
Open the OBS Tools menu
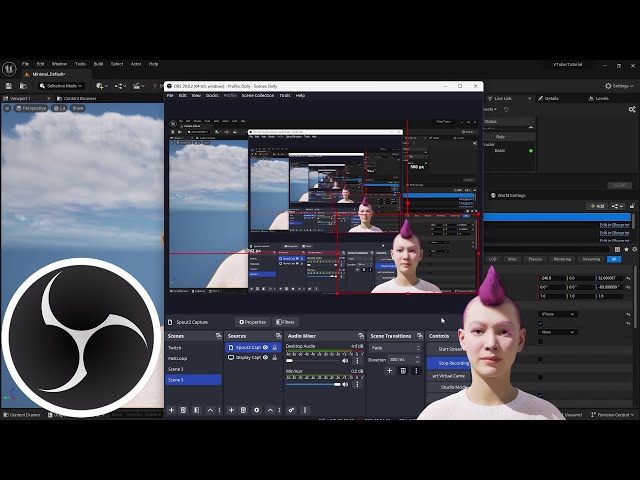[x=285, y=96]
